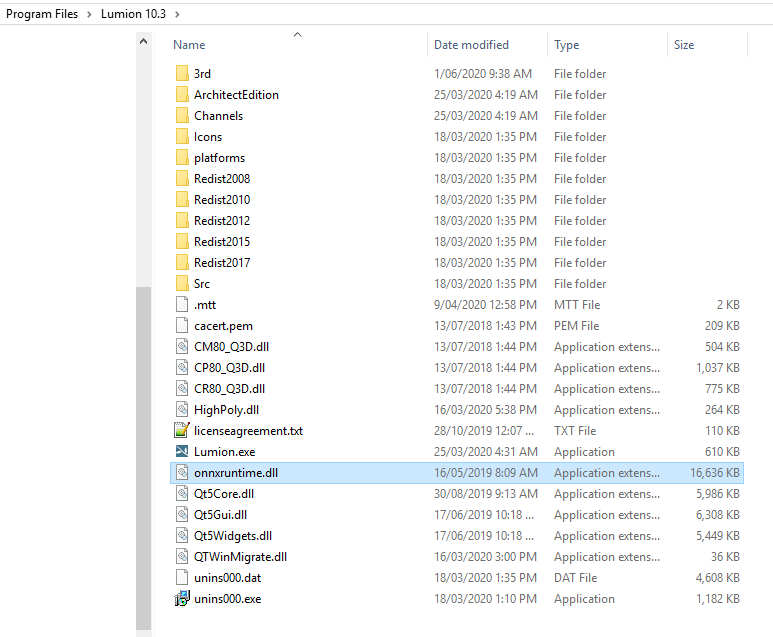Click the Type column header
Image resolution: width=773 pixels, height=637 pixels.
(x=567, y=45)
